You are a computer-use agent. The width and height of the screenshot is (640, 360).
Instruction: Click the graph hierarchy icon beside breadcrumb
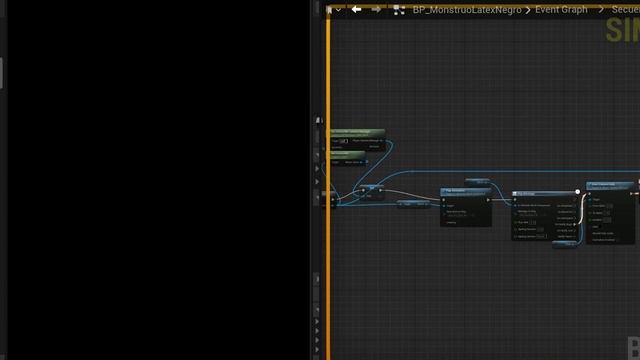[x=399, y=10]
